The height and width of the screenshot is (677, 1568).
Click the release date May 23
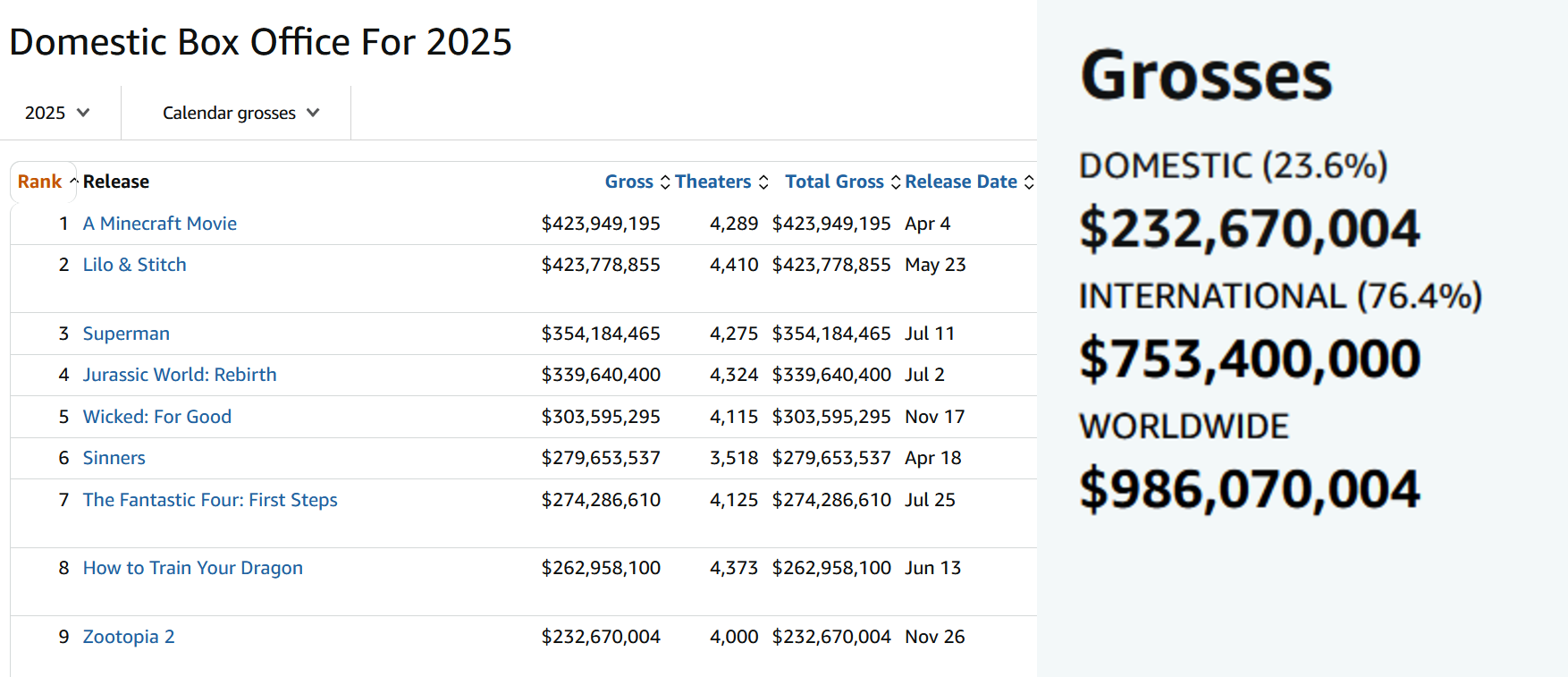click(935, 265)
